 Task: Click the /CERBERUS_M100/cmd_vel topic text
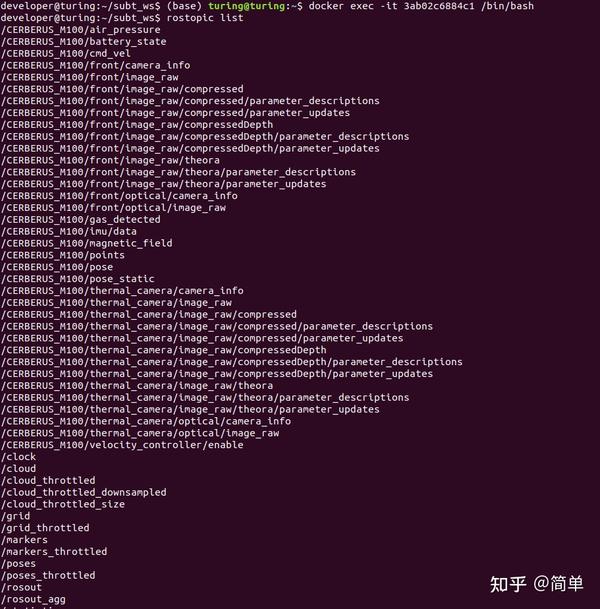pyautogui.click(x=66, y=54)
